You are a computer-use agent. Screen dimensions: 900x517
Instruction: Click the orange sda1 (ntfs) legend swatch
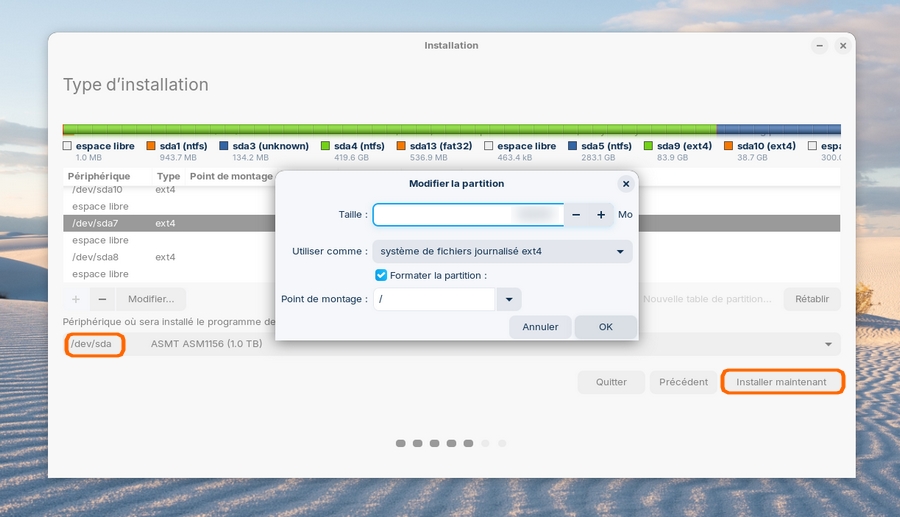pyautogui.click(x=151, y=146)
